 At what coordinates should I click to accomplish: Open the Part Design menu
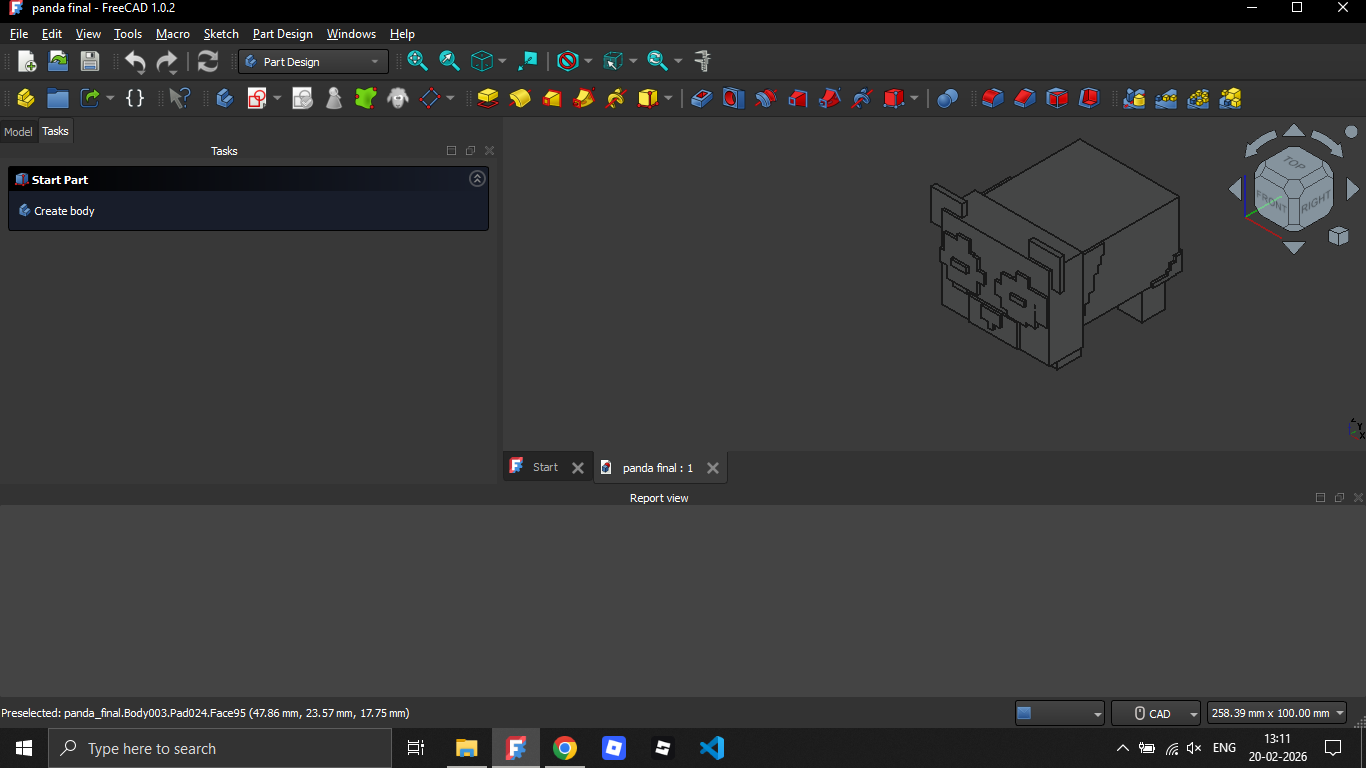pyautogui.click(x=283, y=34)
